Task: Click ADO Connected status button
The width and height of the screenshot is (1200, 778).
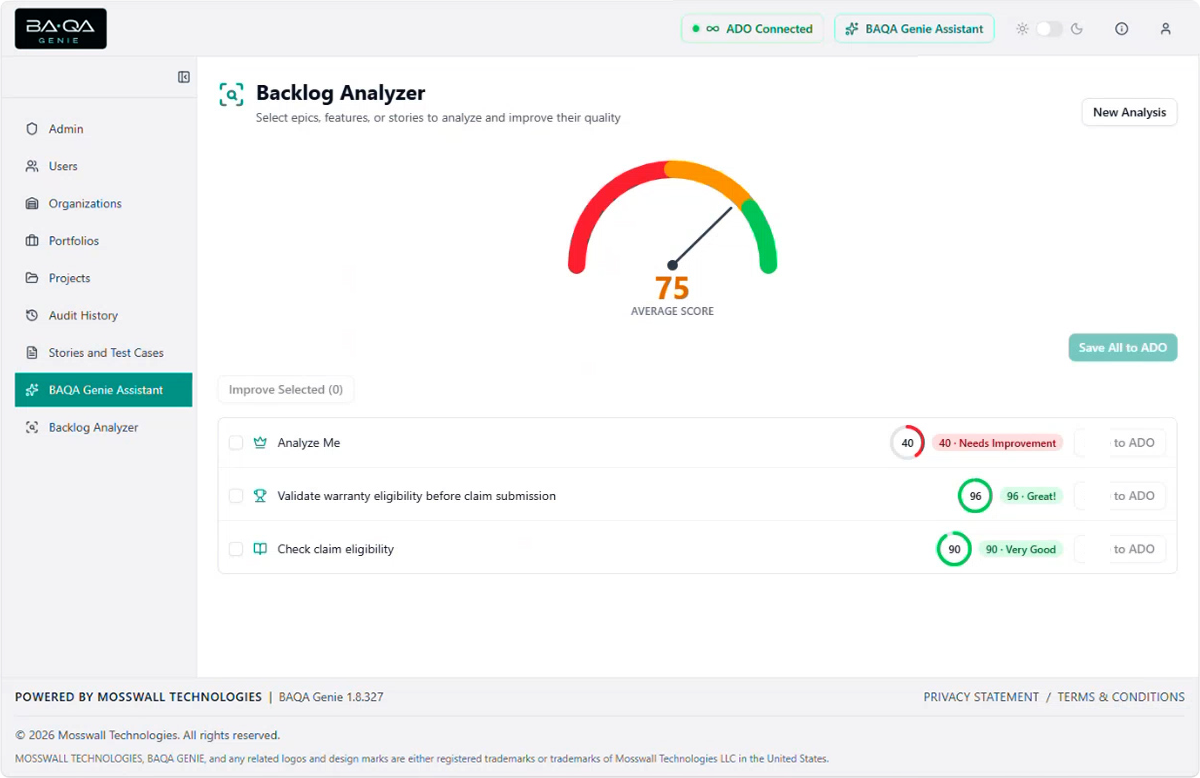Action: [x=752, y=29]
